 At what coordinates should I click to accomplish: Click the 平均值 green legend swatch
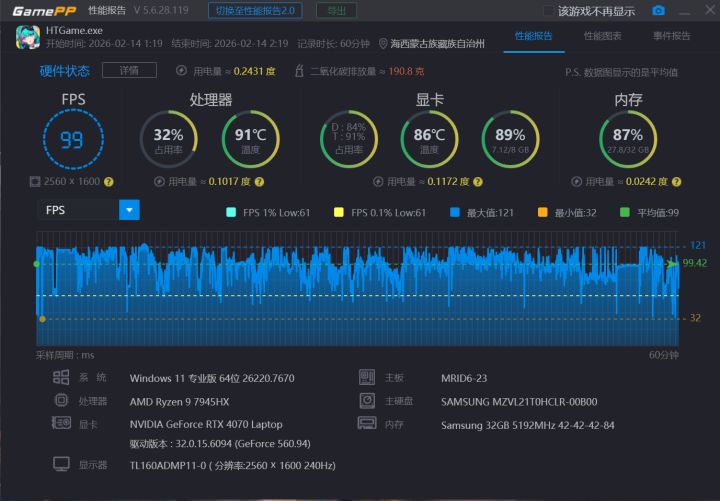point(624,212)
